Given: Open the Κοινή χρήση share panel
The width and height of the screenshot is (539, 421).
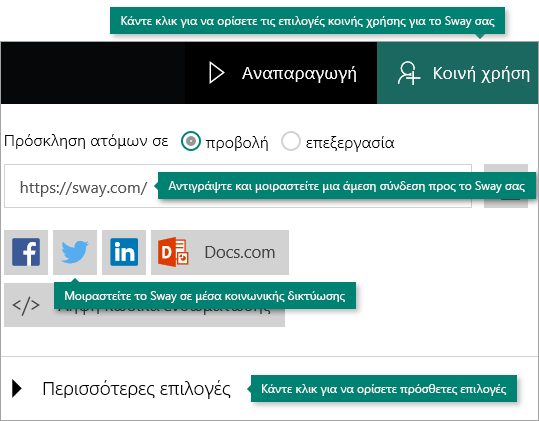Looking at the screenshot, I should (x=458, y=73).
